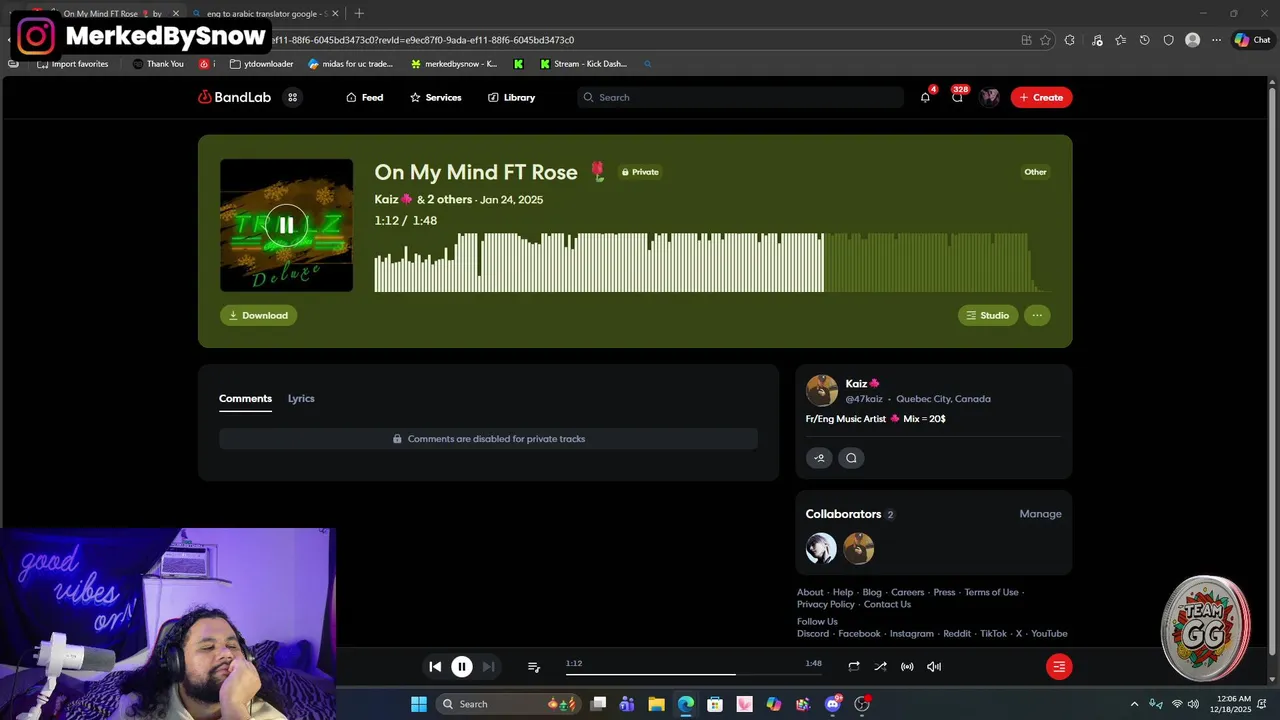The image size is (1280, 720).
Task: Open the Edge Copilot Chat button
Action: (x=1252, y=40)
